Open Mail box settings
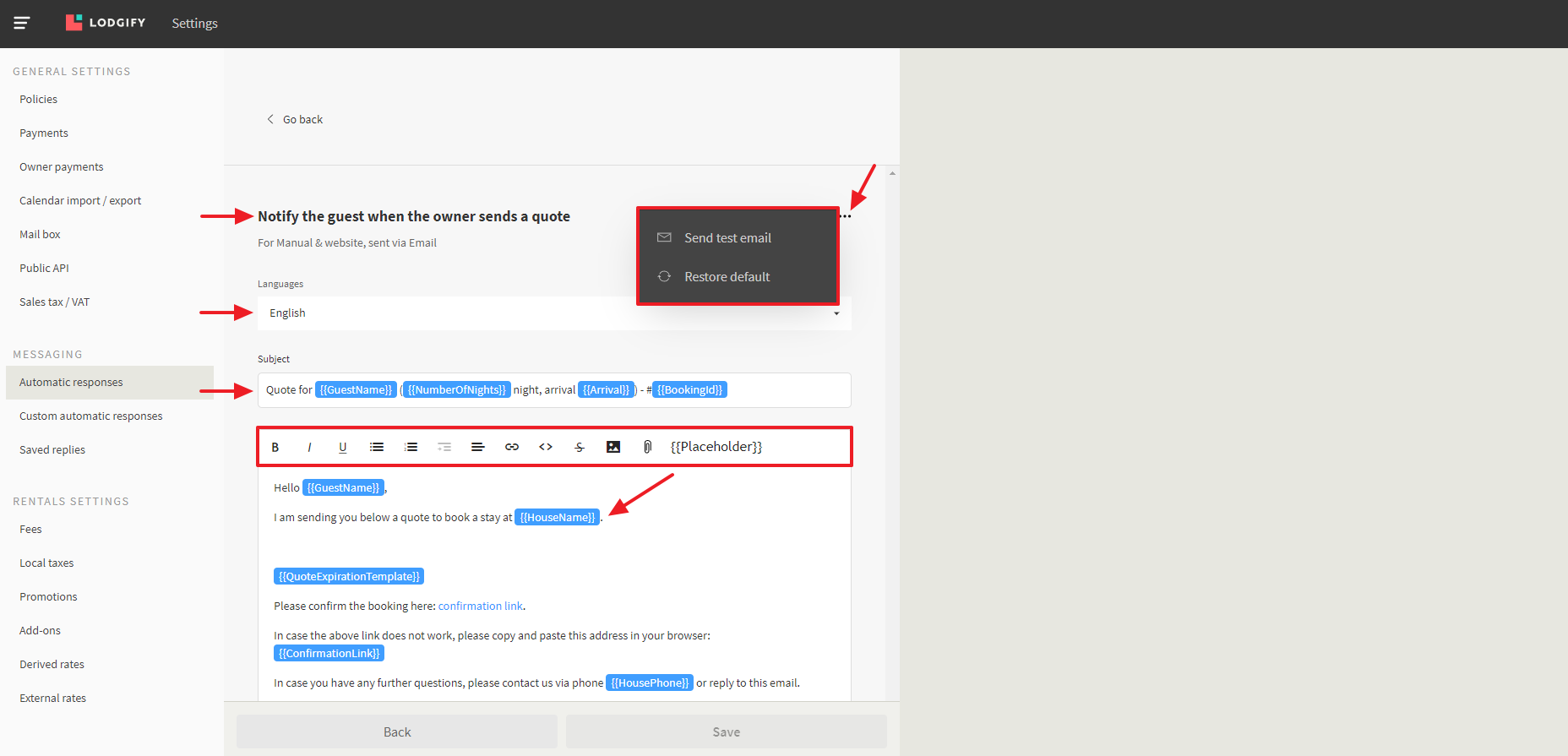Image resolution: width=1568 pixels, height=756 pixels. (x=40, y=234)
